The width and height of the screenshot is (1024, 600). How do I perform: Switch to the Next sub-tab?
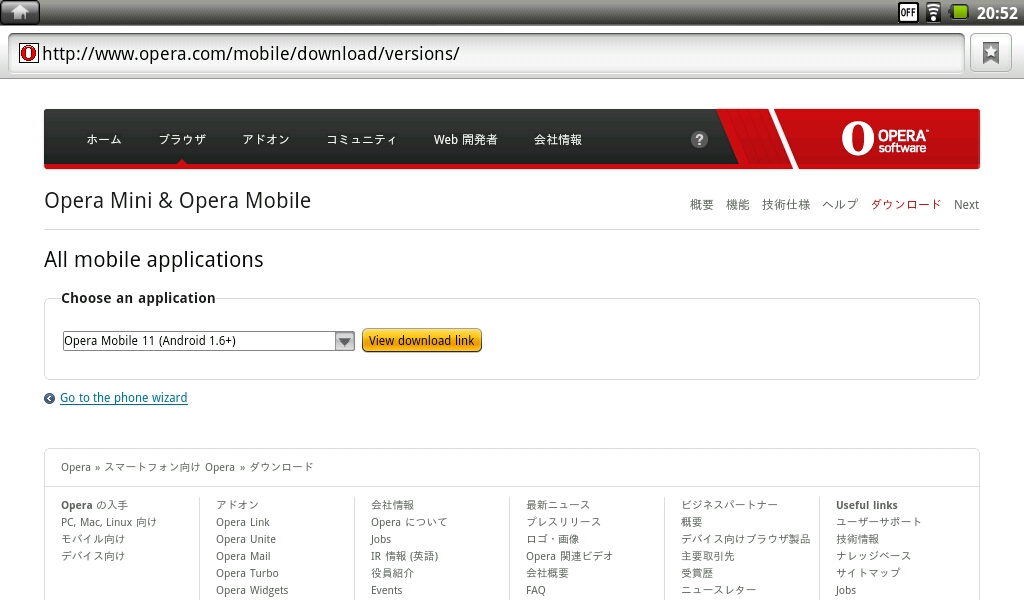(966, 204)
